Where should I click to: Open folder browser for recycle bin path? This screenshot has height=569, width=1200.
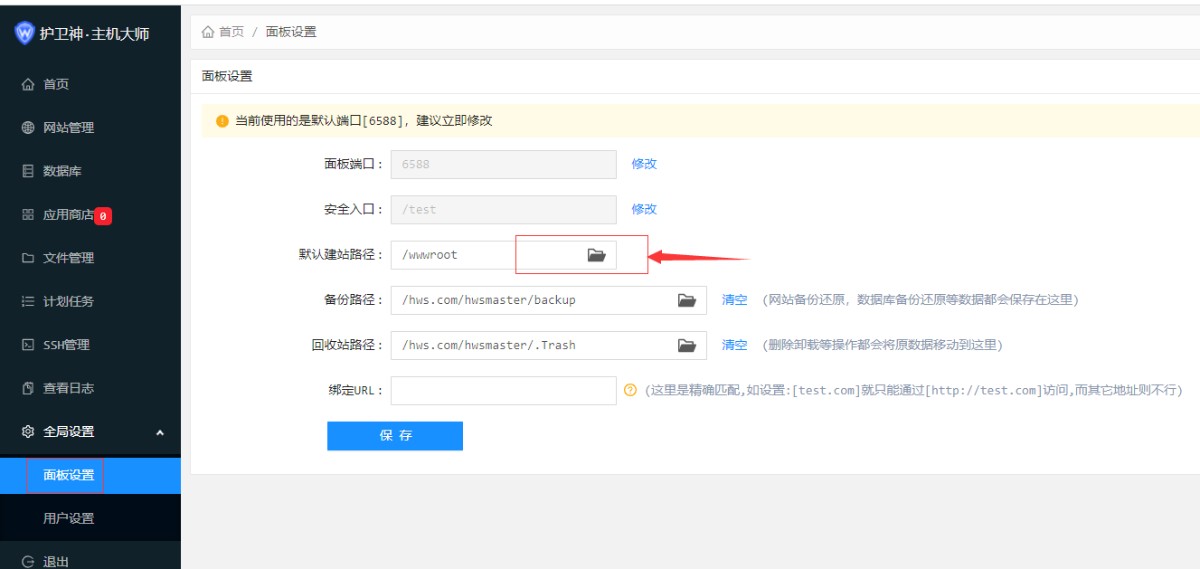pos(686,345)
